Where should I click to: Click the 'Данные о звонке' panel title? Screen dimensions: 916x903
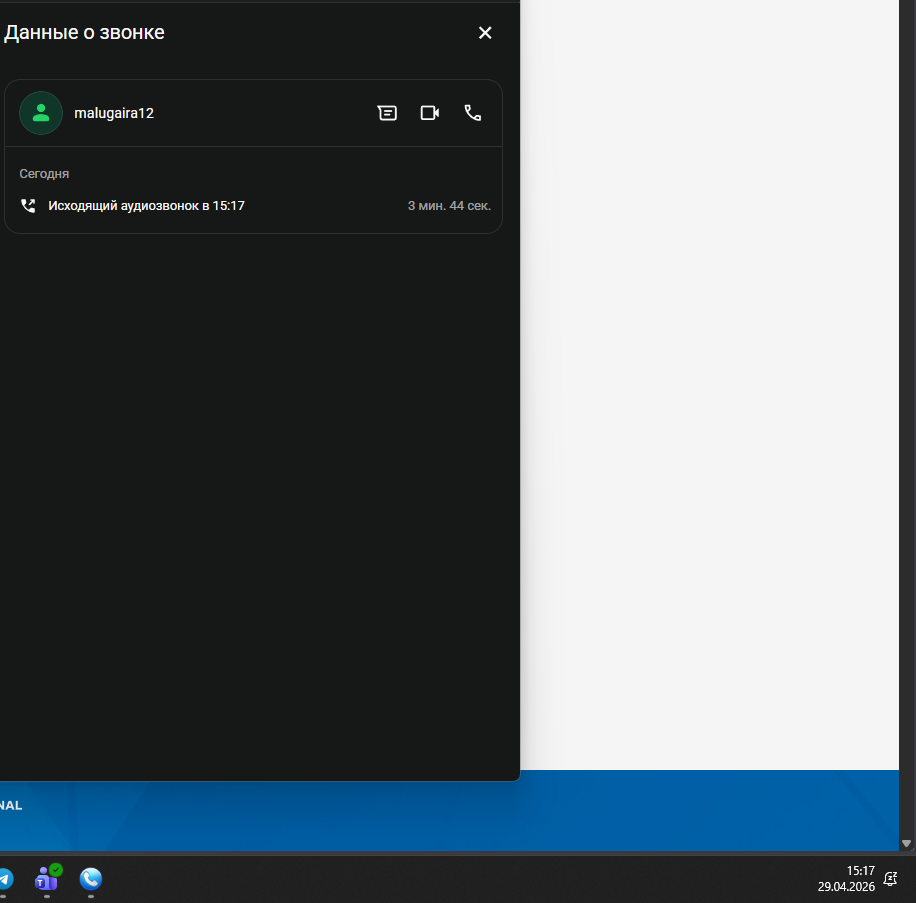[84, 33]
